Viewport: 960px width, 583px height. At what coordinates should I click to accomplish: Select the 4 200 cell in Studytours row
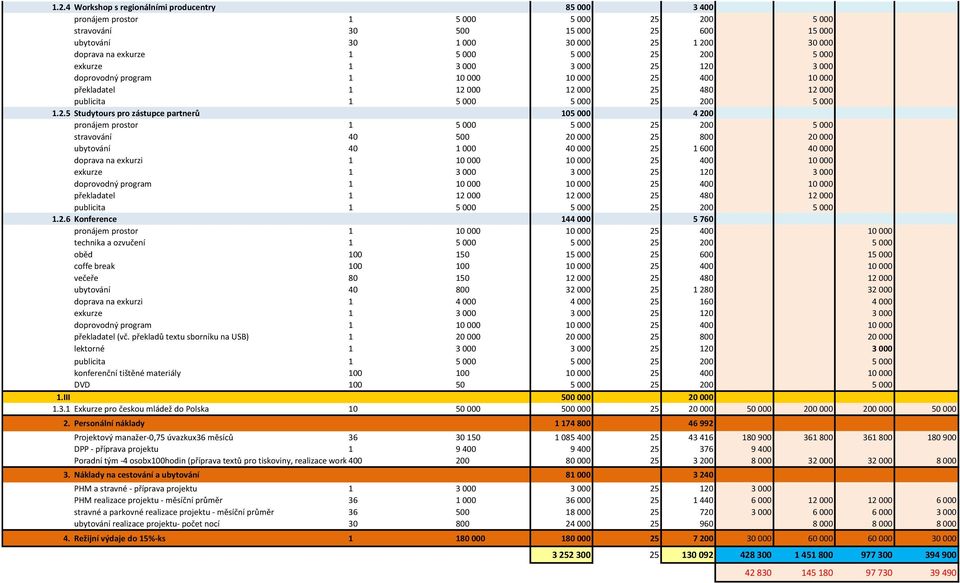tap(701, 113)
